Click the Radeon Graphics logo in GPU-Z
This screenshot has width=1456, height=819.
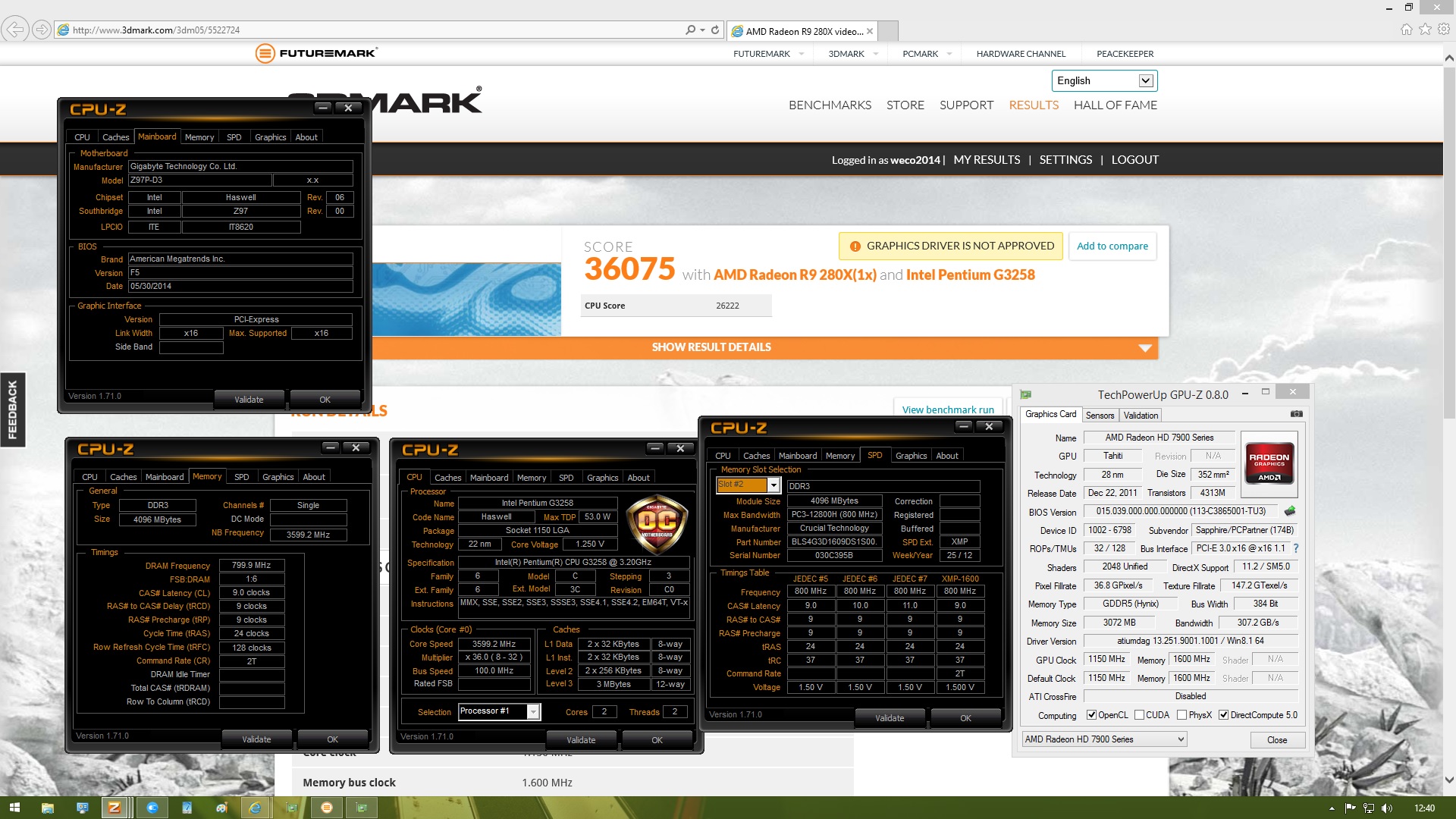tap(1269, 464)
